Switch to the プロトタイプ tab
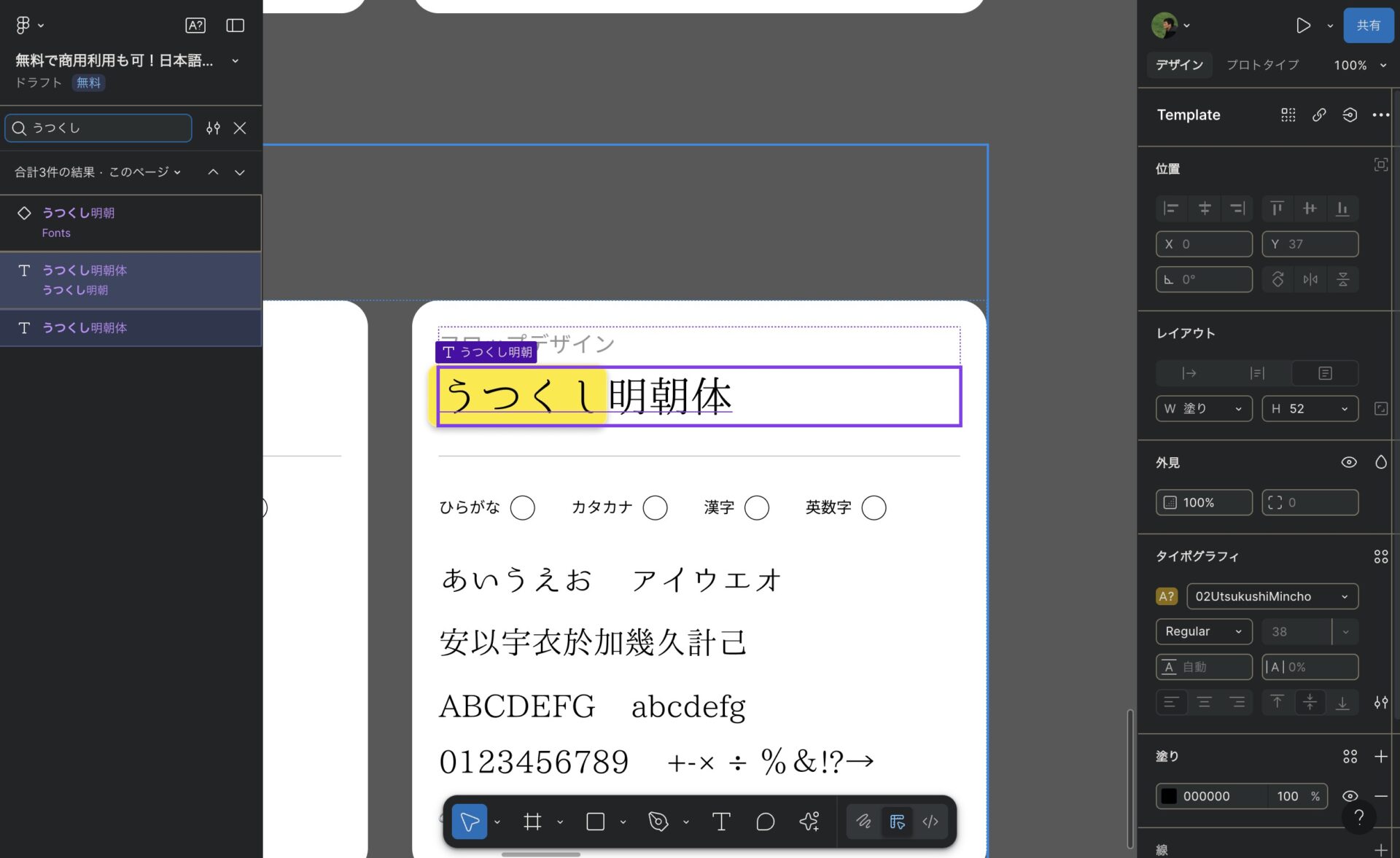 tap(1262, 65)
